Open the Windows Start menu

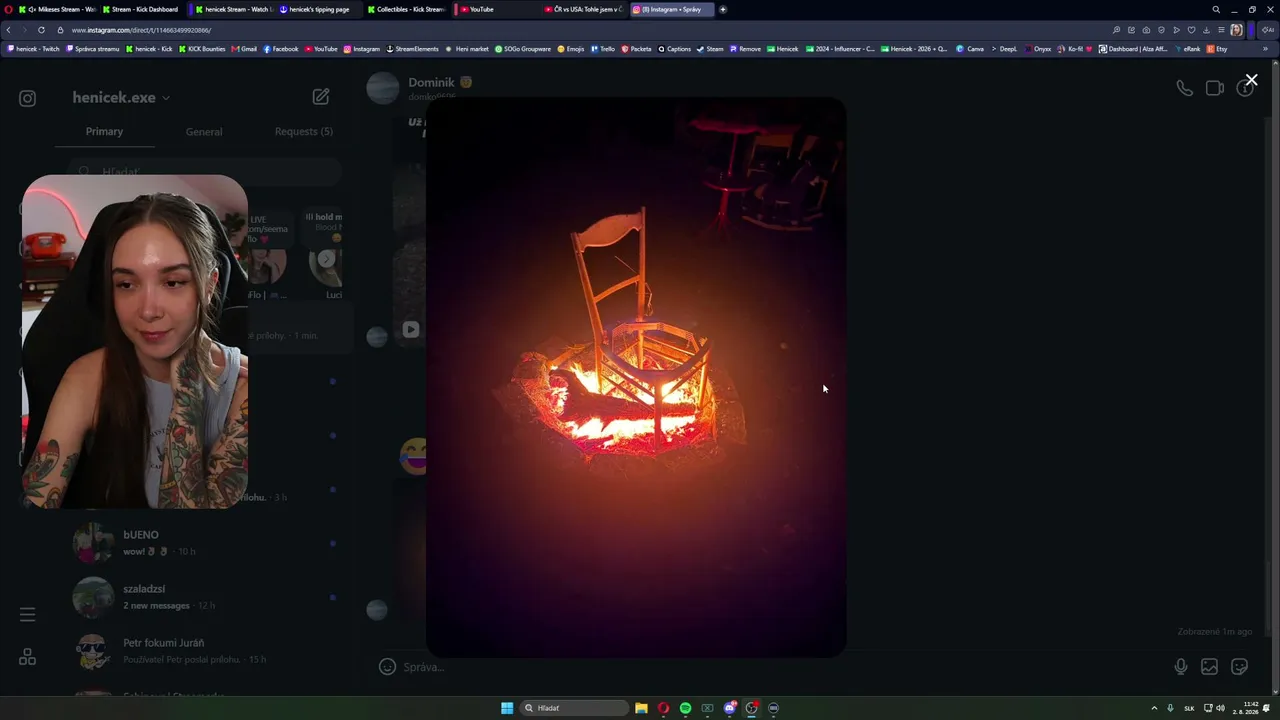pos(507,708)
